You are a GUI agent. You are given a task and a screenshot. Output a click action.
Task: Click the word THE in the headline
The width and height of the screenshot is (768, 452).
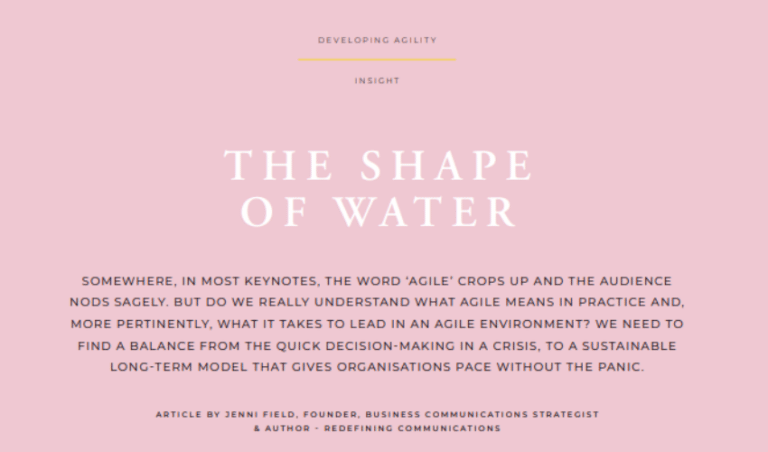tap(265, 165)
